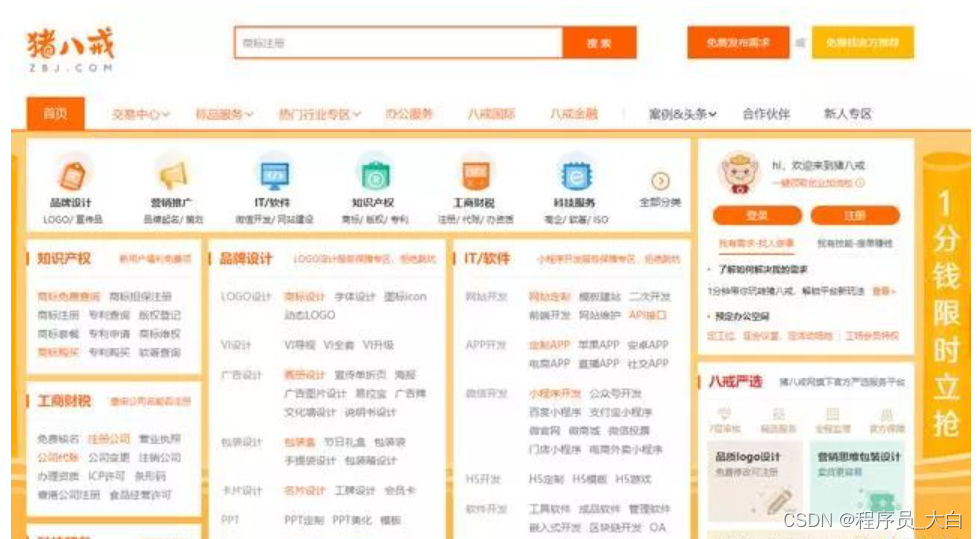This screenshot has width=977, height=539.
Task: Open the 注册公司 link
Action: (109, 439)
